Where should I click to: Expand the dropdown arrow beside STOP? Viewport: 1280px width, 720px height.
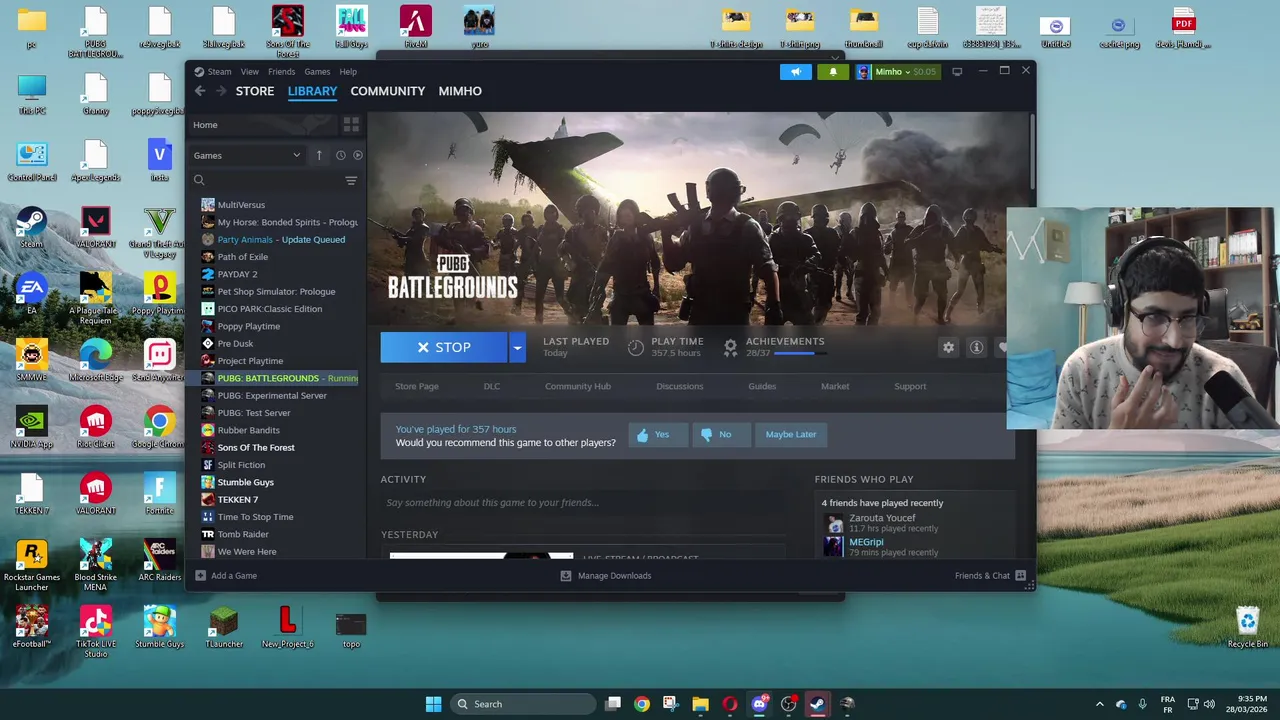[x=517, y=347]
